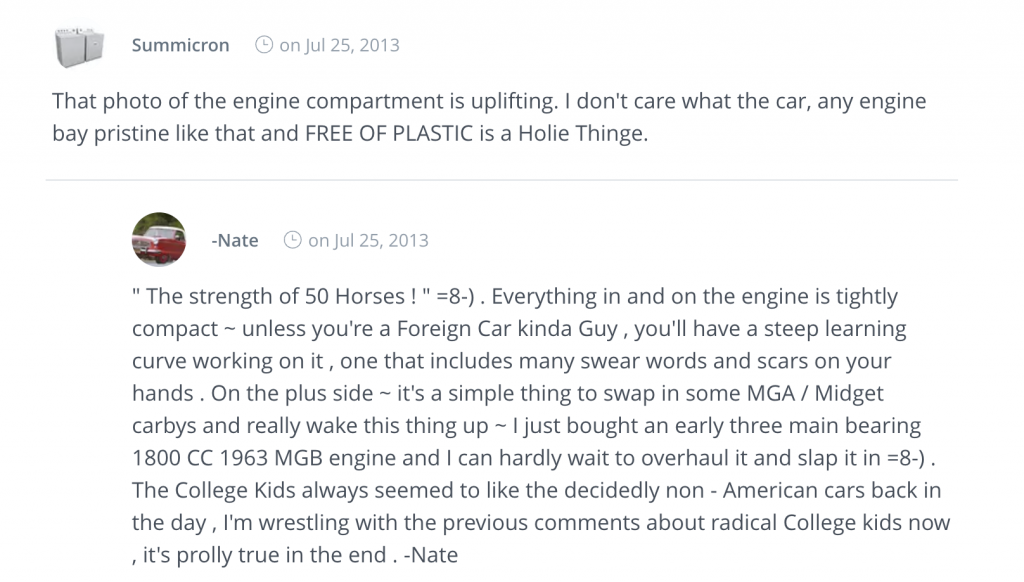
Task: Click clock icon beside Summicron's date
Action: (x=264, y=45)
